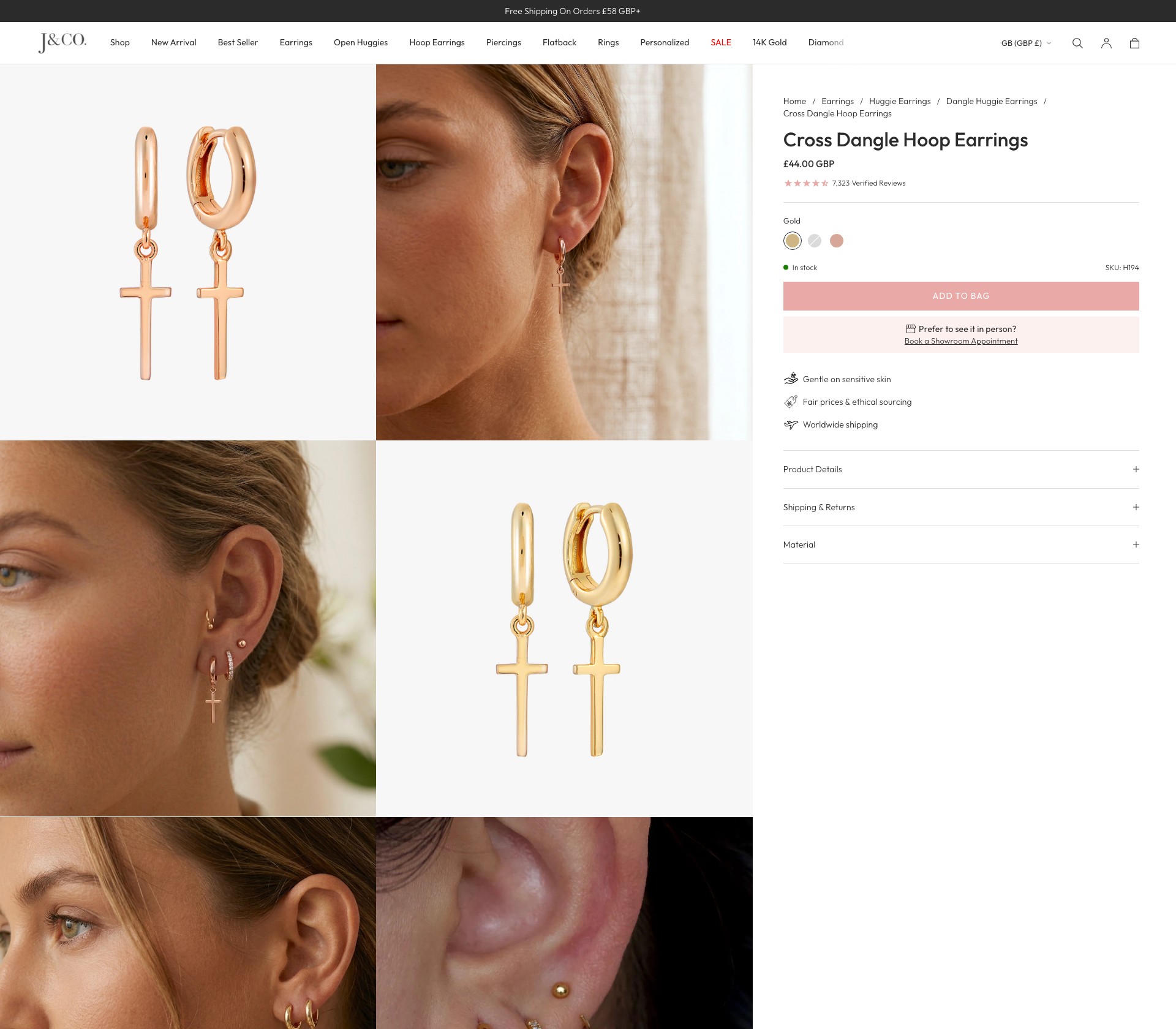Go to Dangle Huggie Earrings breadcrumb
Screen dimensions: 1176x1029
[992, 101]
